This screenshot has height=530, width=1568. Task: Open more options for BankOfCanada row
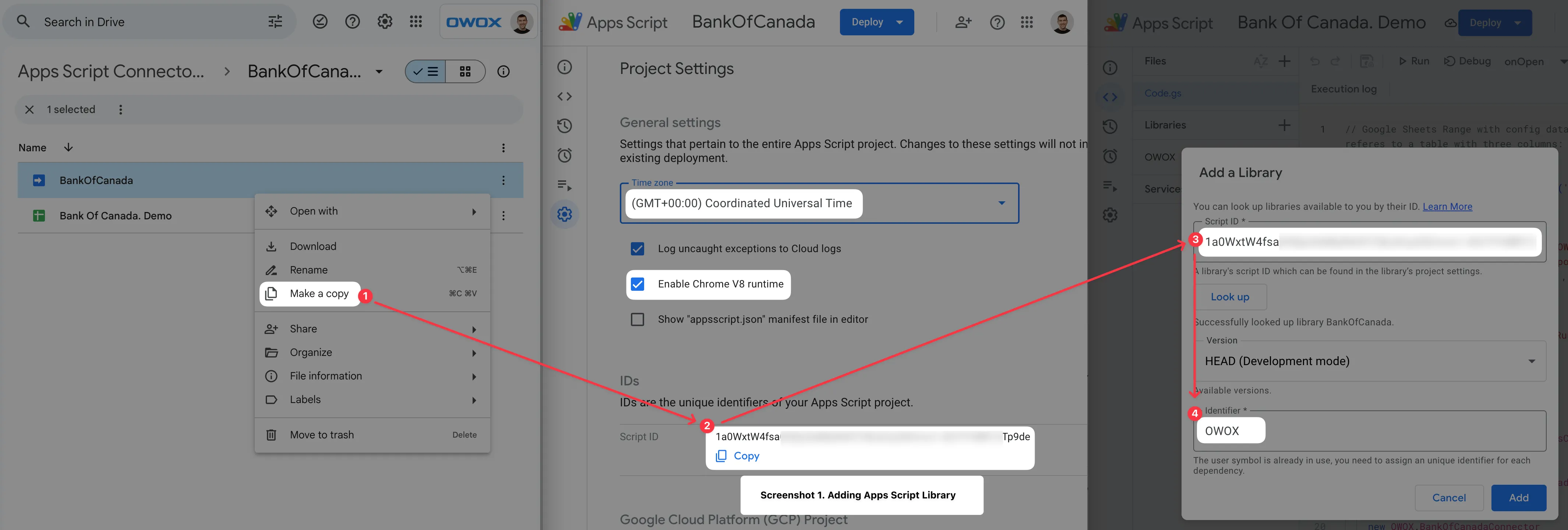[x=504, y=180]
